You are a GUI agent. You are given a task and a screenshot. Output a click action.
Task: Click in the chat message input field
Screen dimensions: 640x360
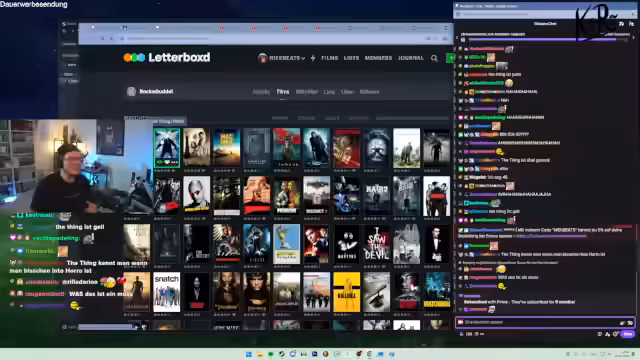[x=539, y=322]
